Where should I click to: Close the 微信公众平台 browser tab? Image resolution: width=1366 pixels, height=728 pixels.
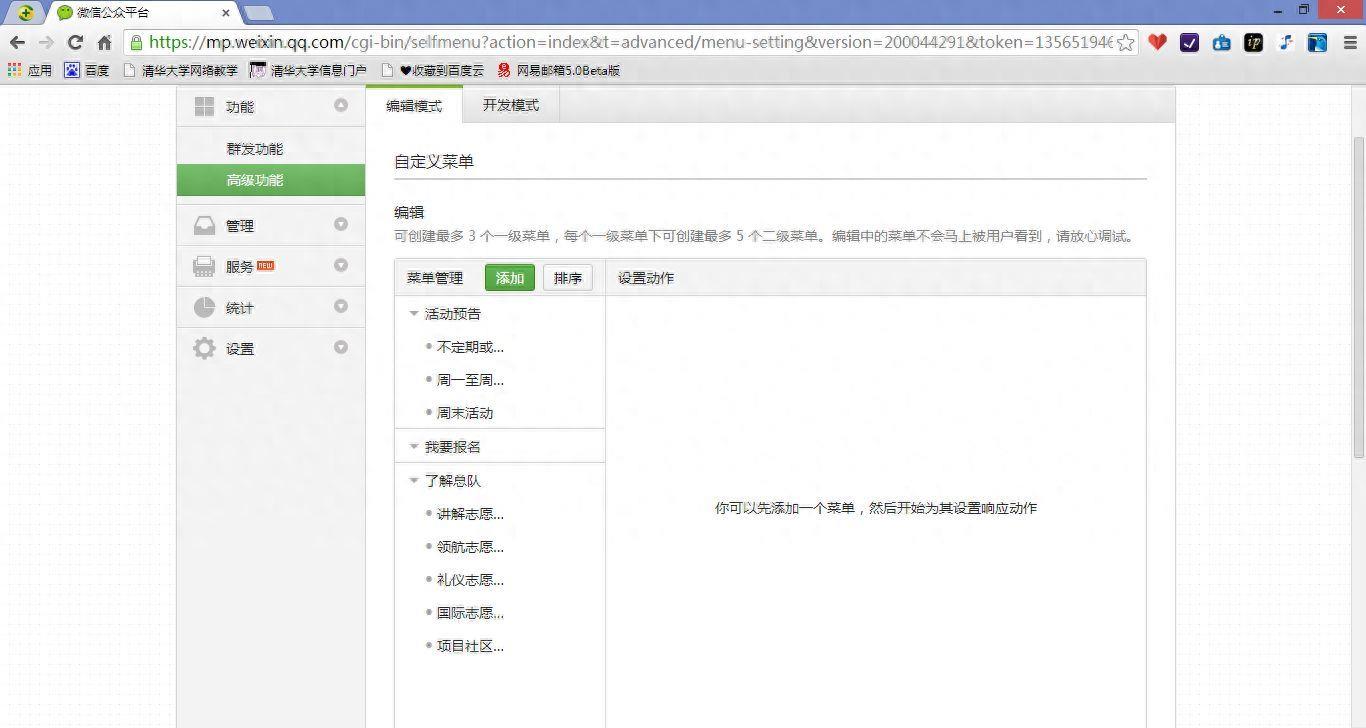pyautogui.click(x=226, y=13)
